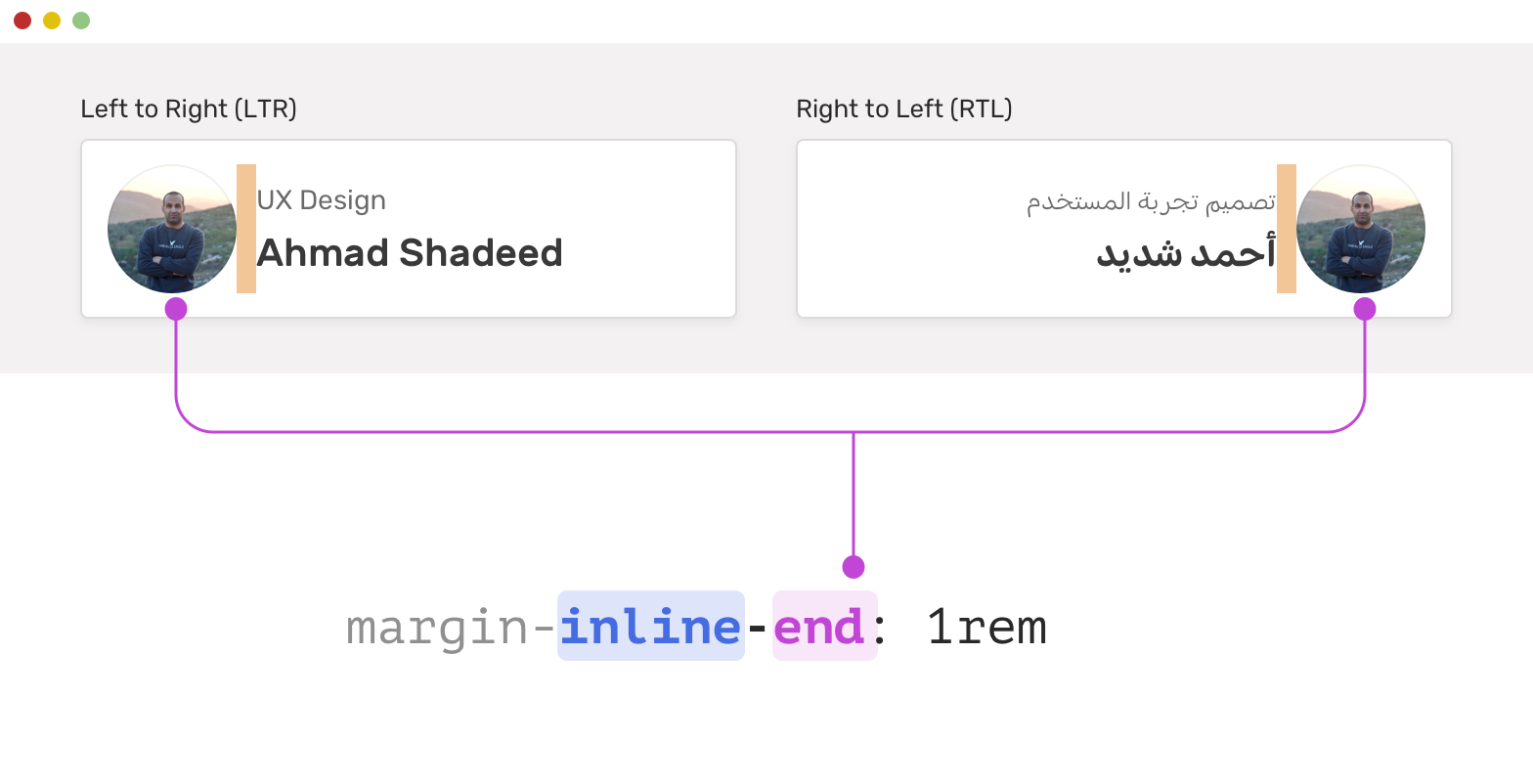Image resolution: width=1533 pixels, height=784 pixels.
Task: Click the red window close dot
Action: tap(22, 21)
